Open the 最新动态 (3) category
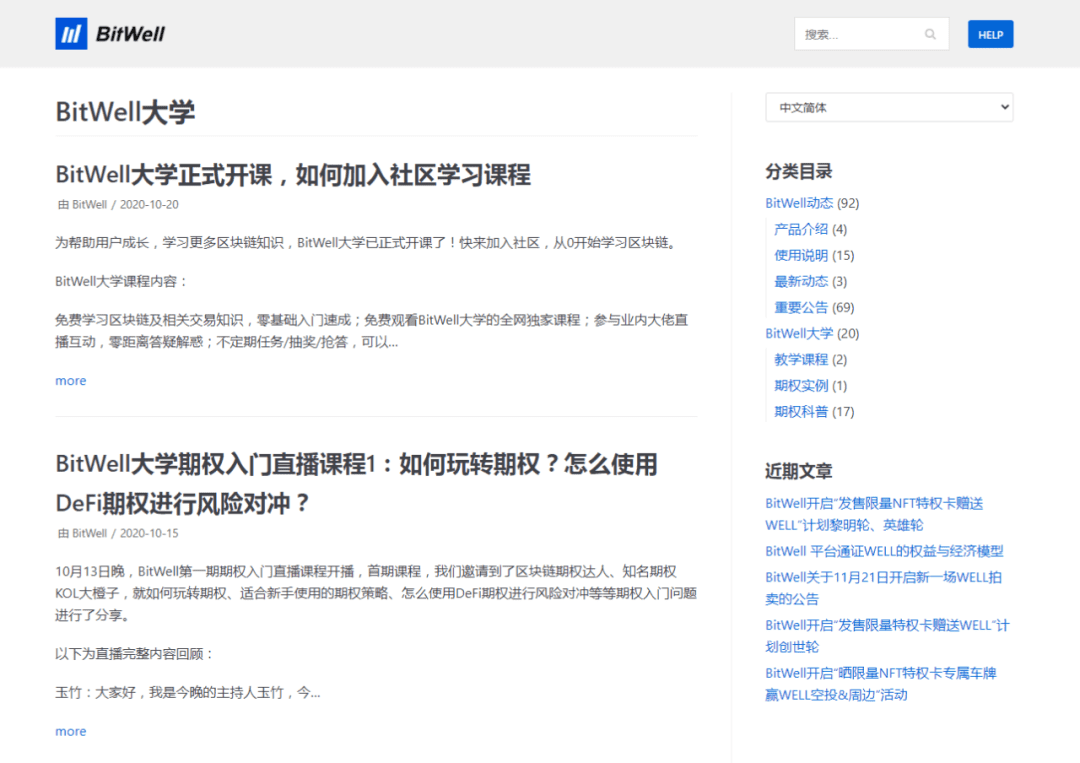 click(801, 282)
